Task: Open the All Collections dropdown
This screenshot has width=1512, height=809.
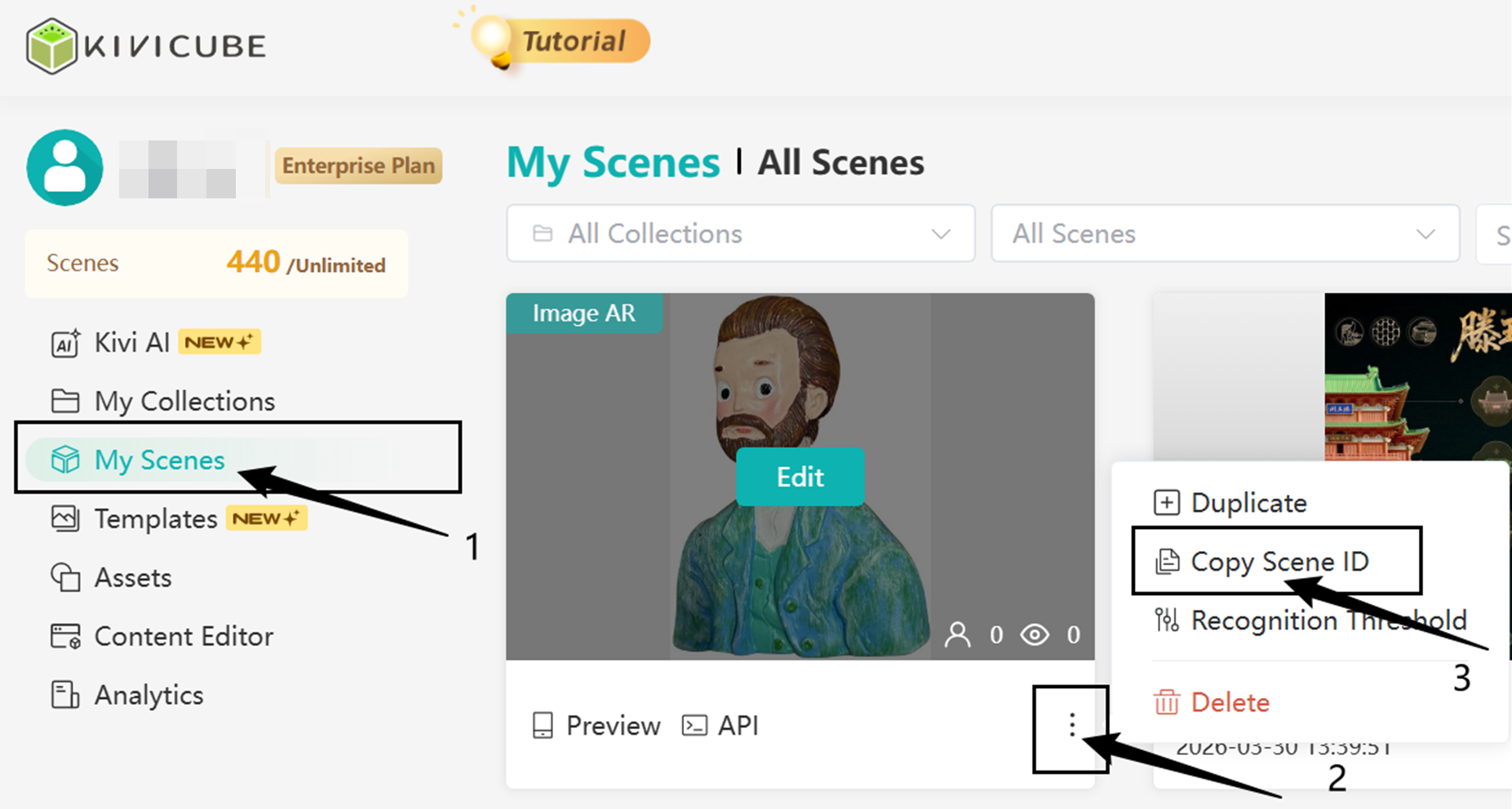Action: point(739,233)
